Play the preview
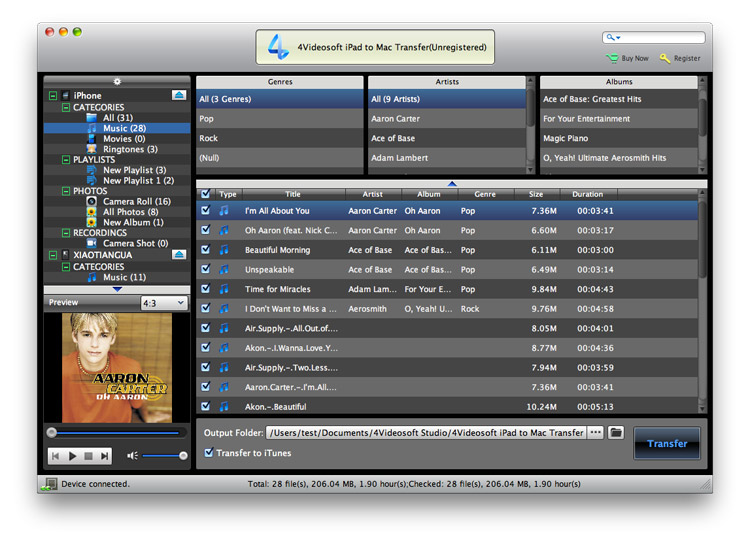The width and height of the screenshot is (750, 545). coord(72,456)
